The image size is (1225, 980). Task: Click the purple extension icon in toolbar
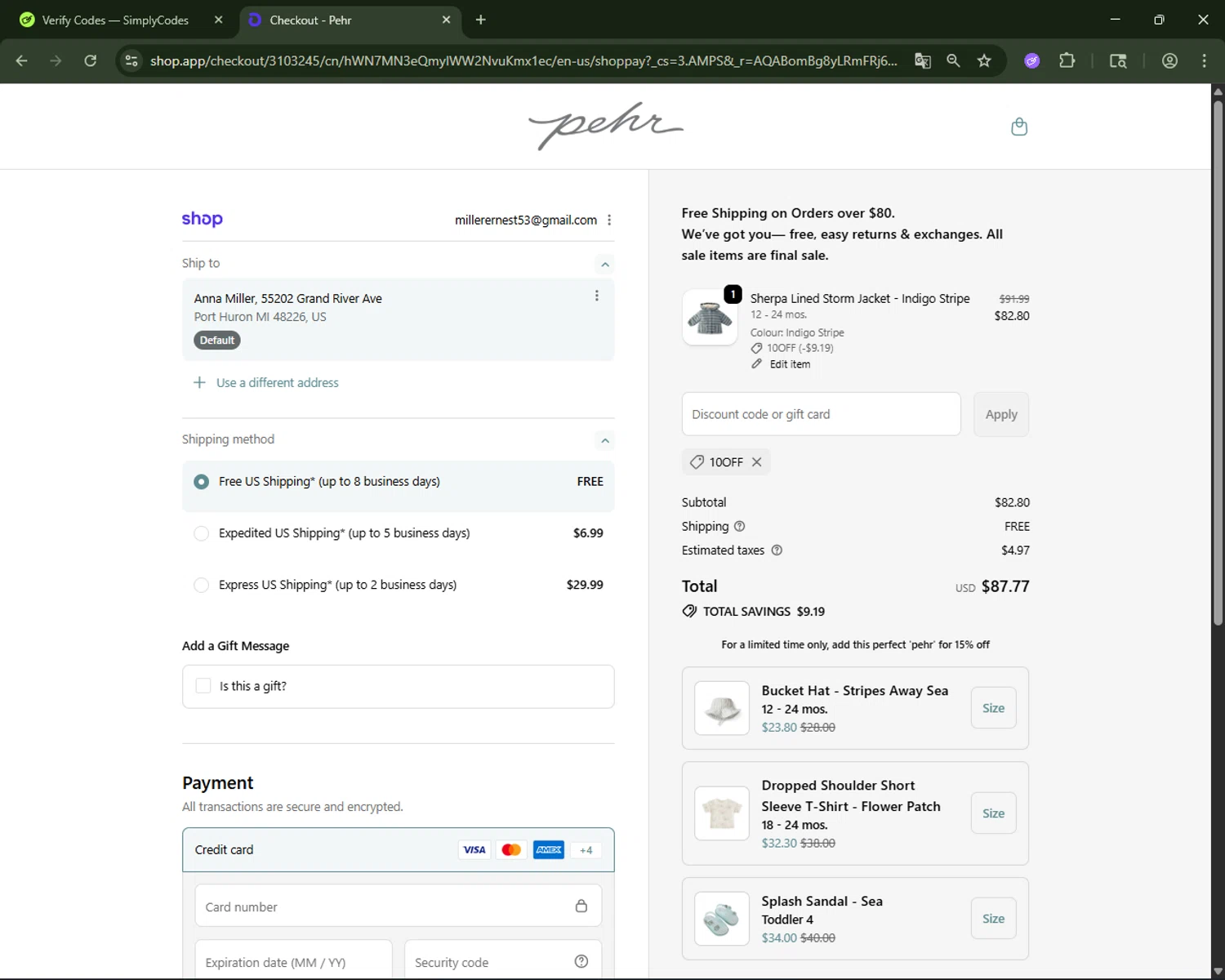tap(1032, 60)
